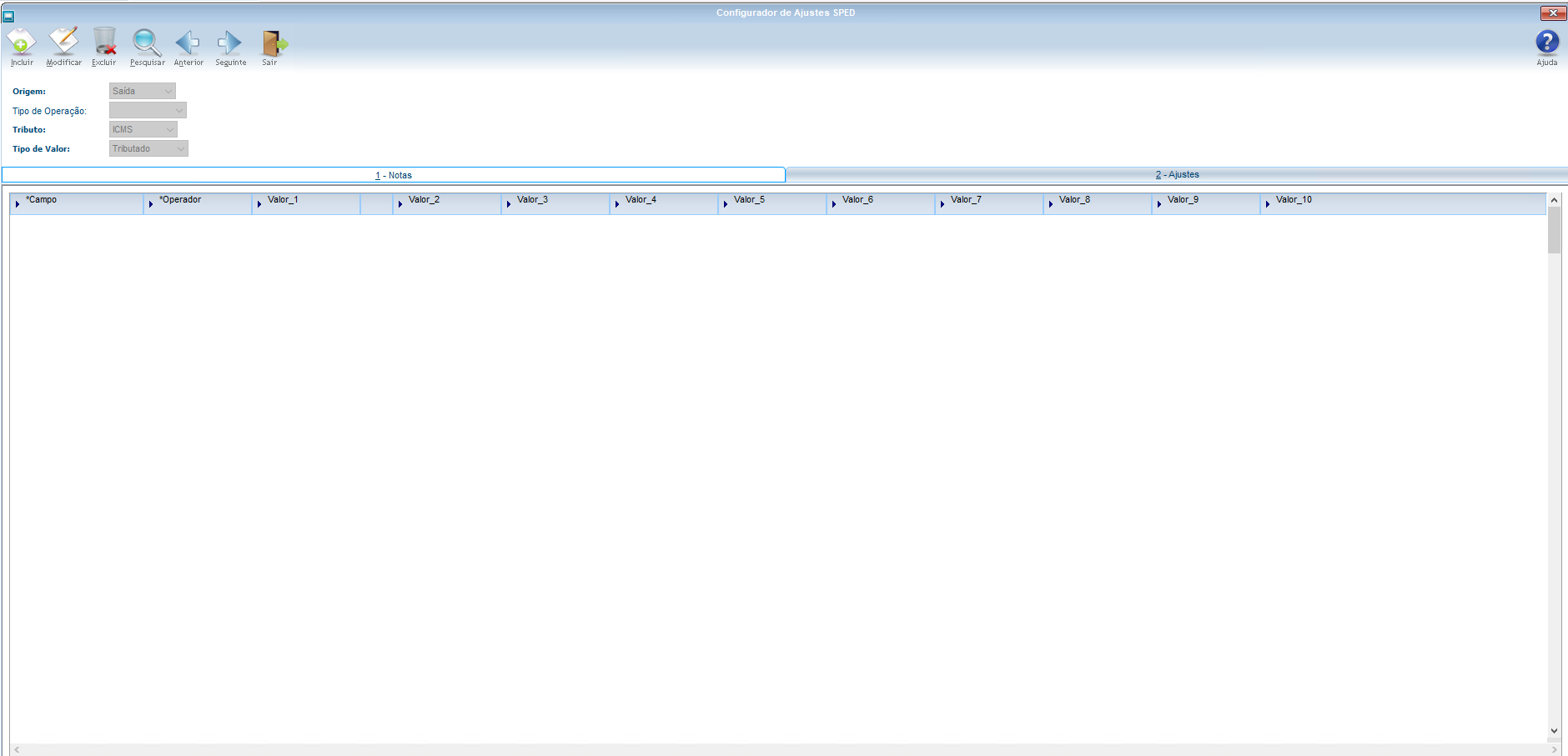
Task: Click the Valor_5 column header
Action: [x=772, y=203]
